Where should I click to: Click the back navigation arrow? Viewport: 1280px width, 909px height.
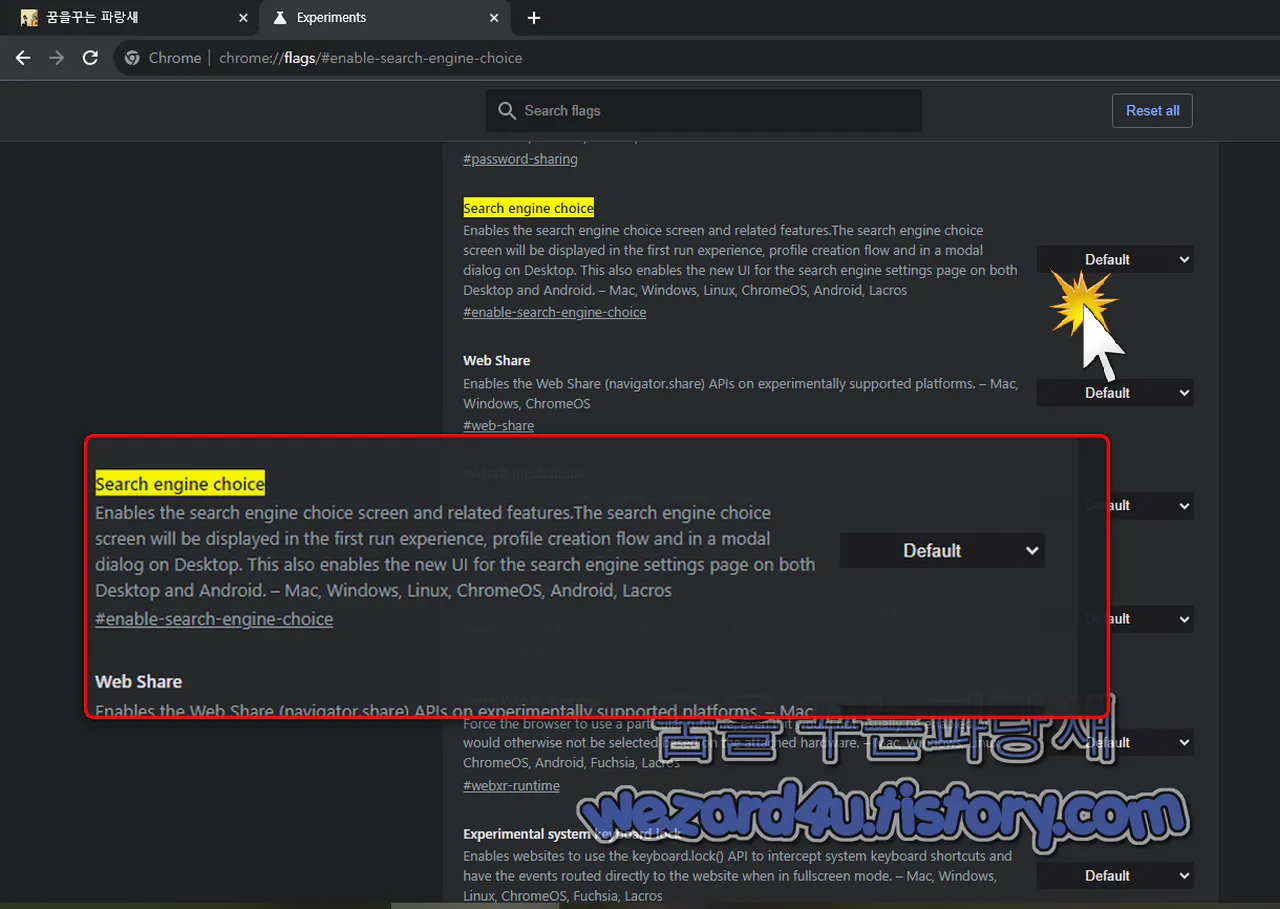pos(23,58)
